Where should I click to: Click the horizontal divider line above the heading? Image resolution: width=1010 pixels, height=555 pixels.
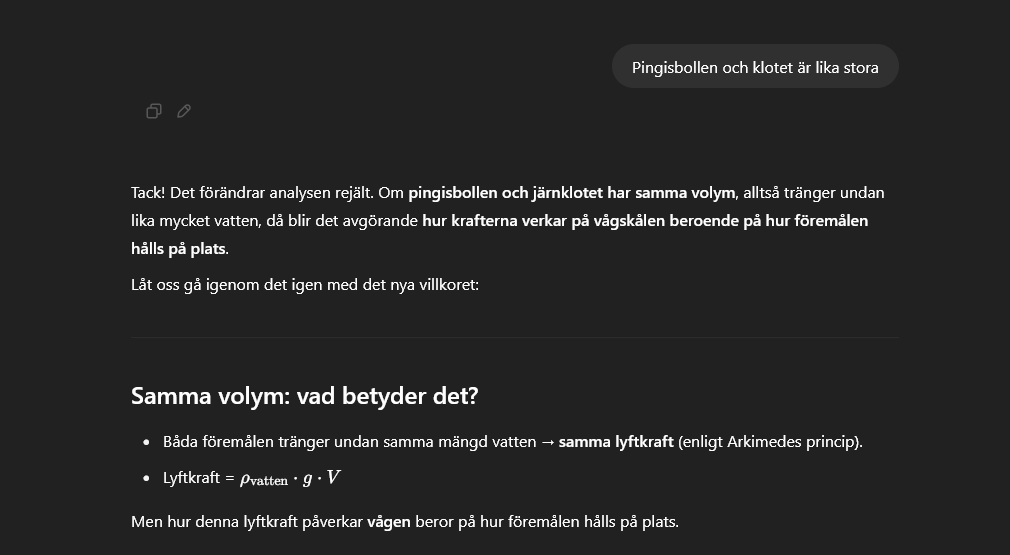pyautogui.click(x=514, y=338)
